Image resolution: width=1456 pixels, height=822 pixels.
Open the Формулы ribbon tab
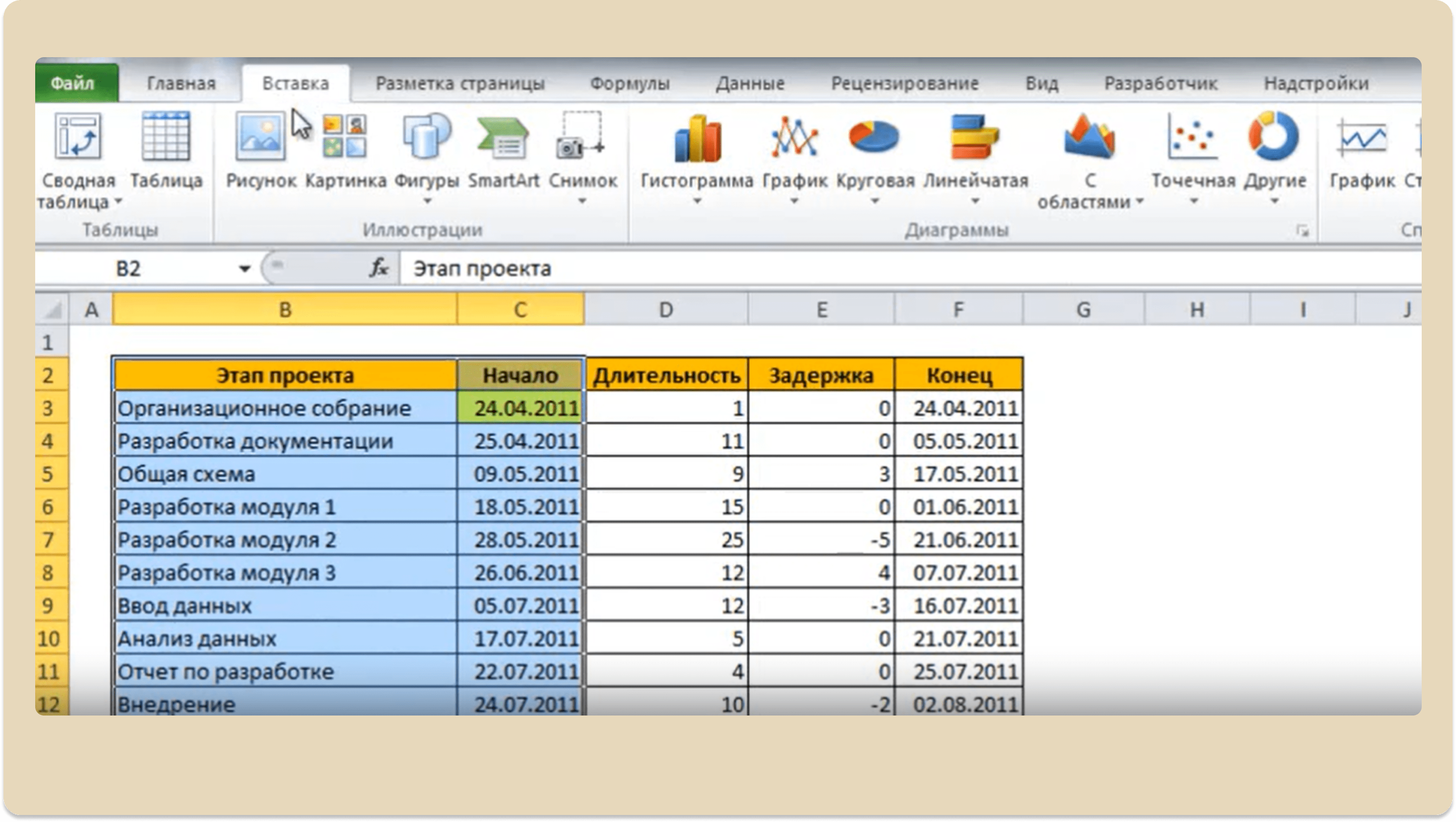point(629,84)
